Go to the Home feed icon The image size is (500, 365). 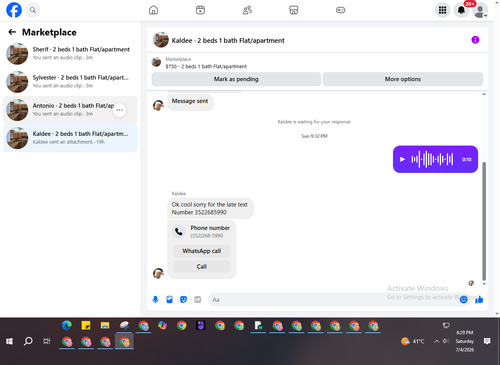click(x=153, y=10)
